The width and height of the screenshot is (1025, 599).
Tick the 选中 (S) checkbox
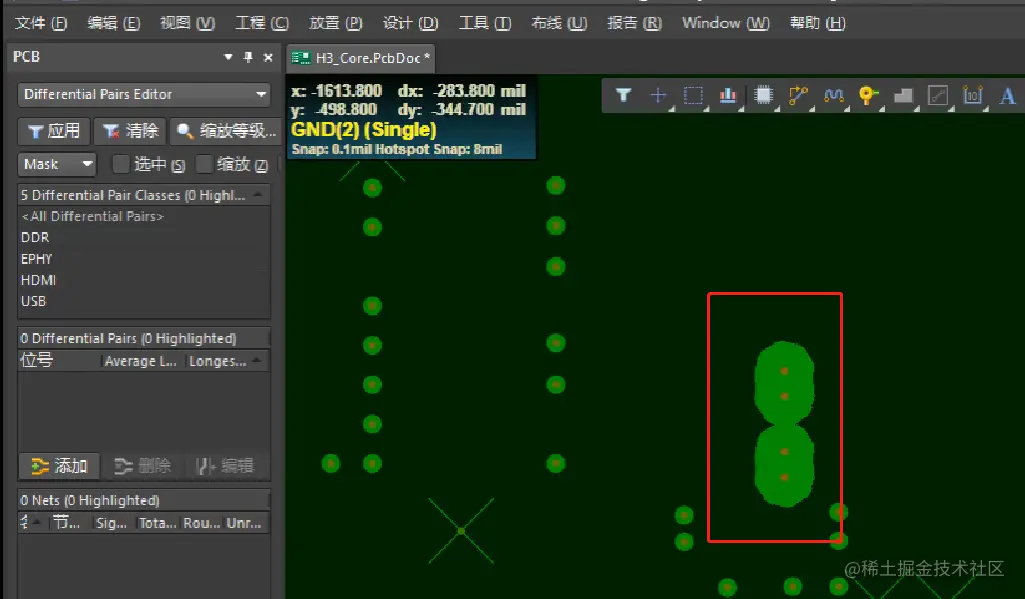[x=120, y=164]
